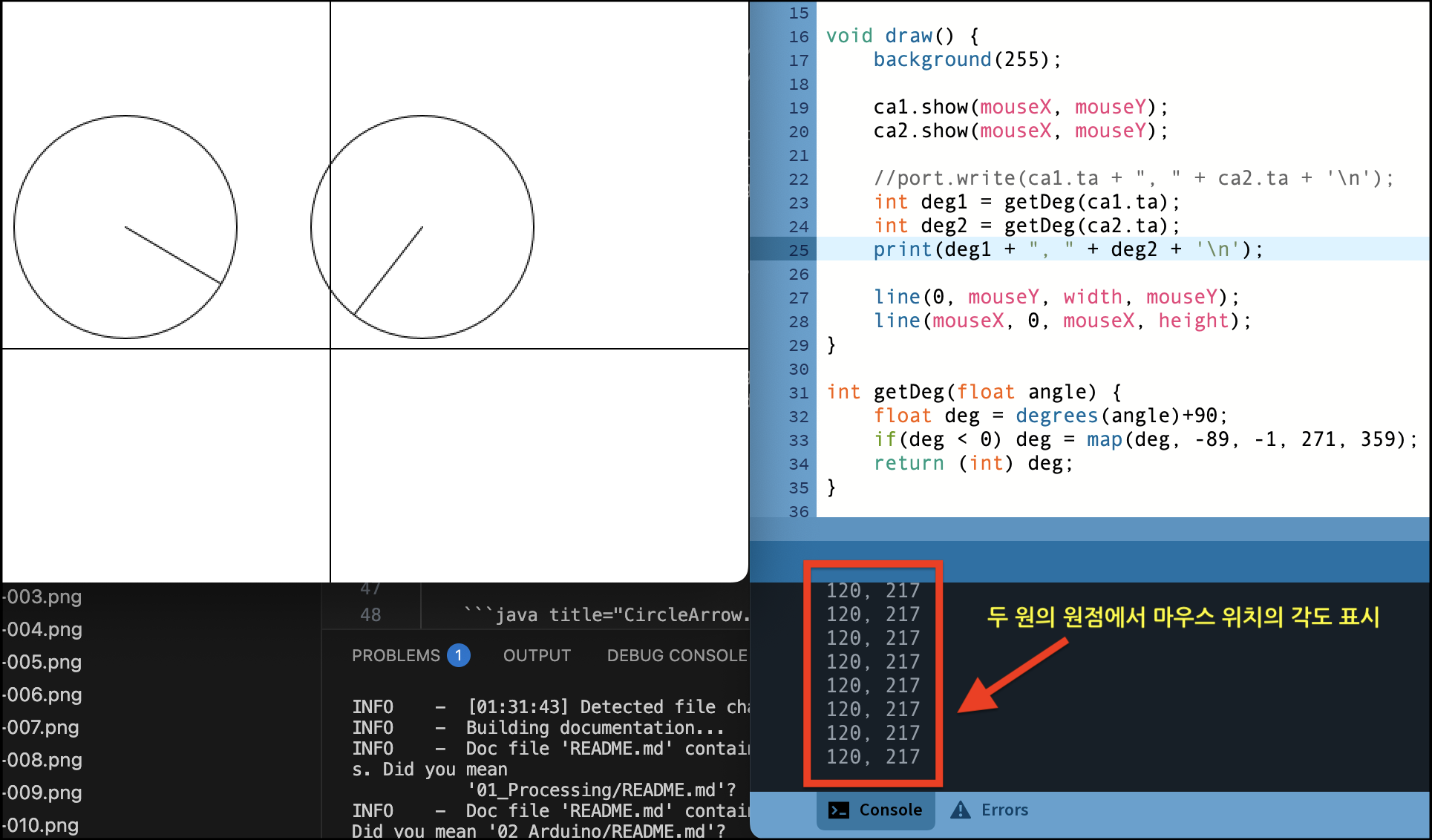Click the Console terminal icon
The width and height of the screenshot is (1432, 840).
[x=839, y=810]
